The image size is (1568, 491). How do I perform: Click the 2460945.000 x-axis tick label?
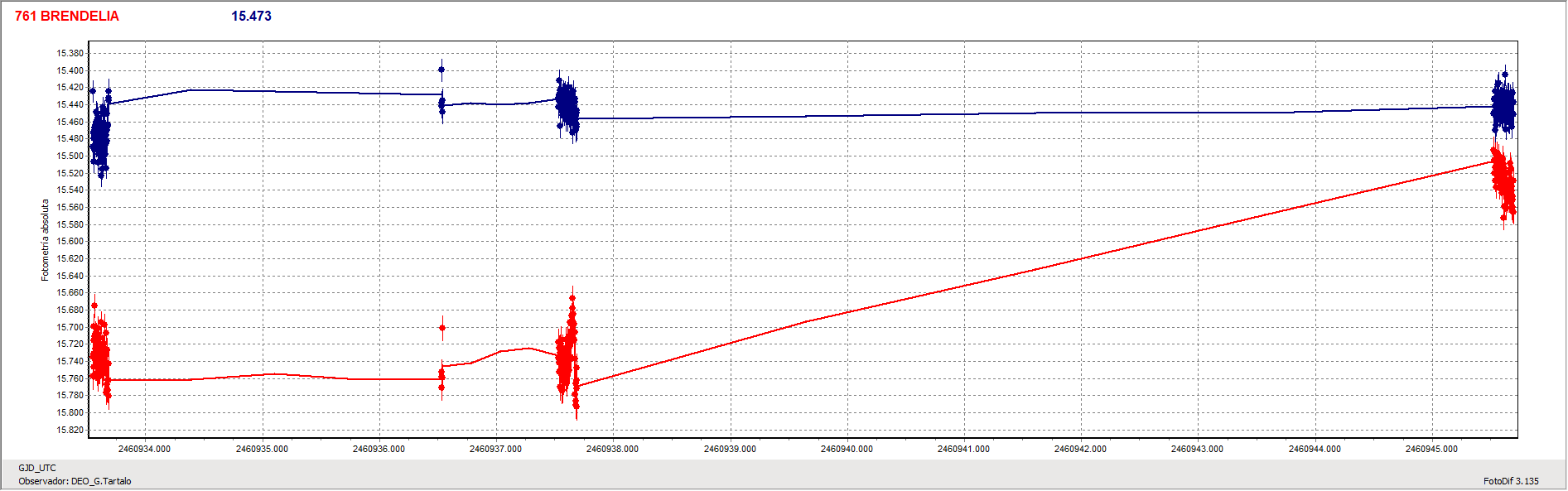tap(1430, 449)
